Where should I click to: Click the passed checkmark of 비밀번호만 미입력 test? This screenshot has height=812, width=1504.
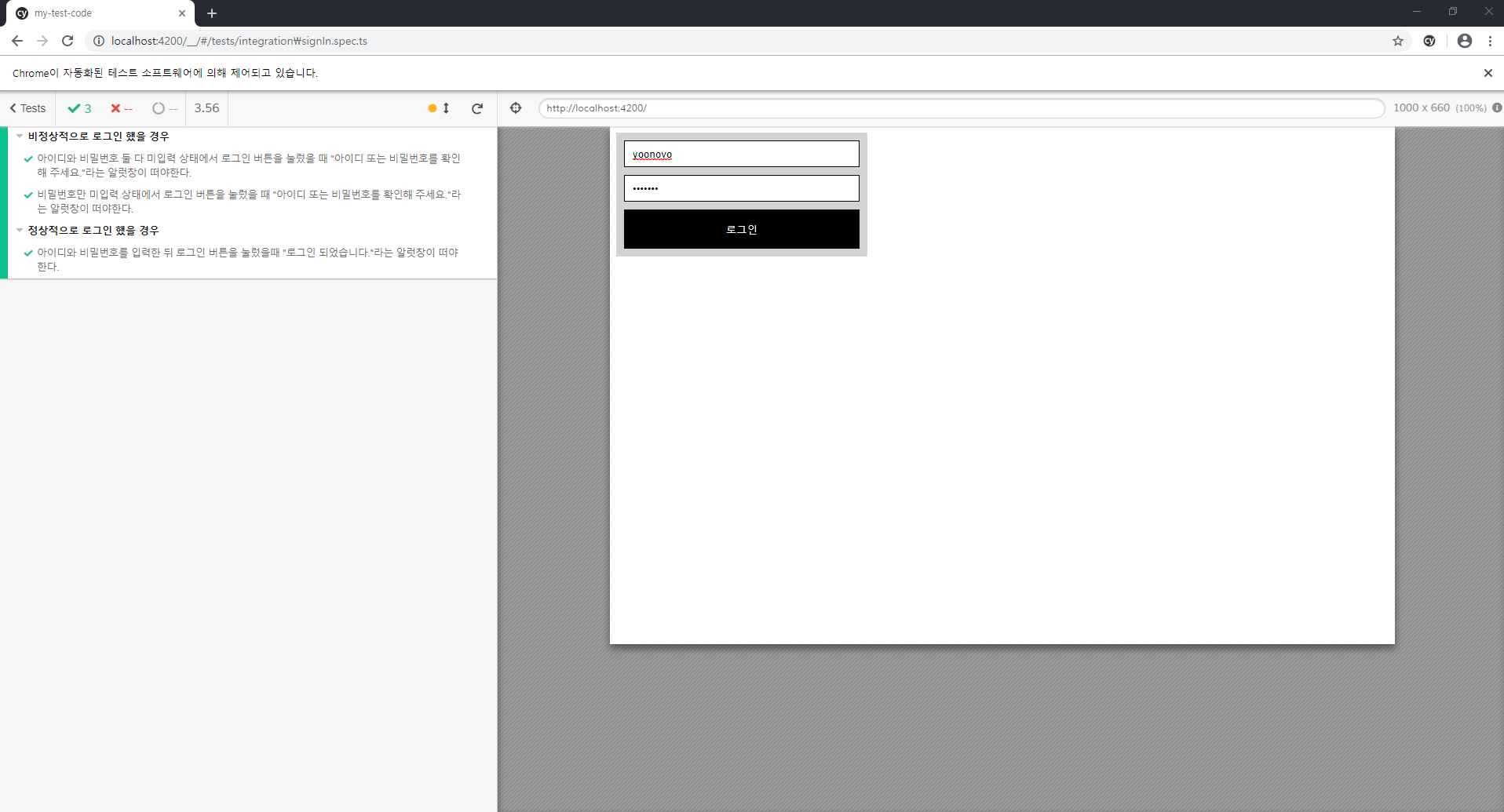tap(28, 195)
